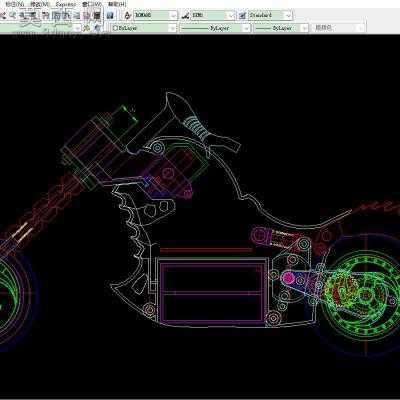The height and width of the screenshot is (400, 400).
Task: Click the Dimension Style icon
Action: (185, 15)
